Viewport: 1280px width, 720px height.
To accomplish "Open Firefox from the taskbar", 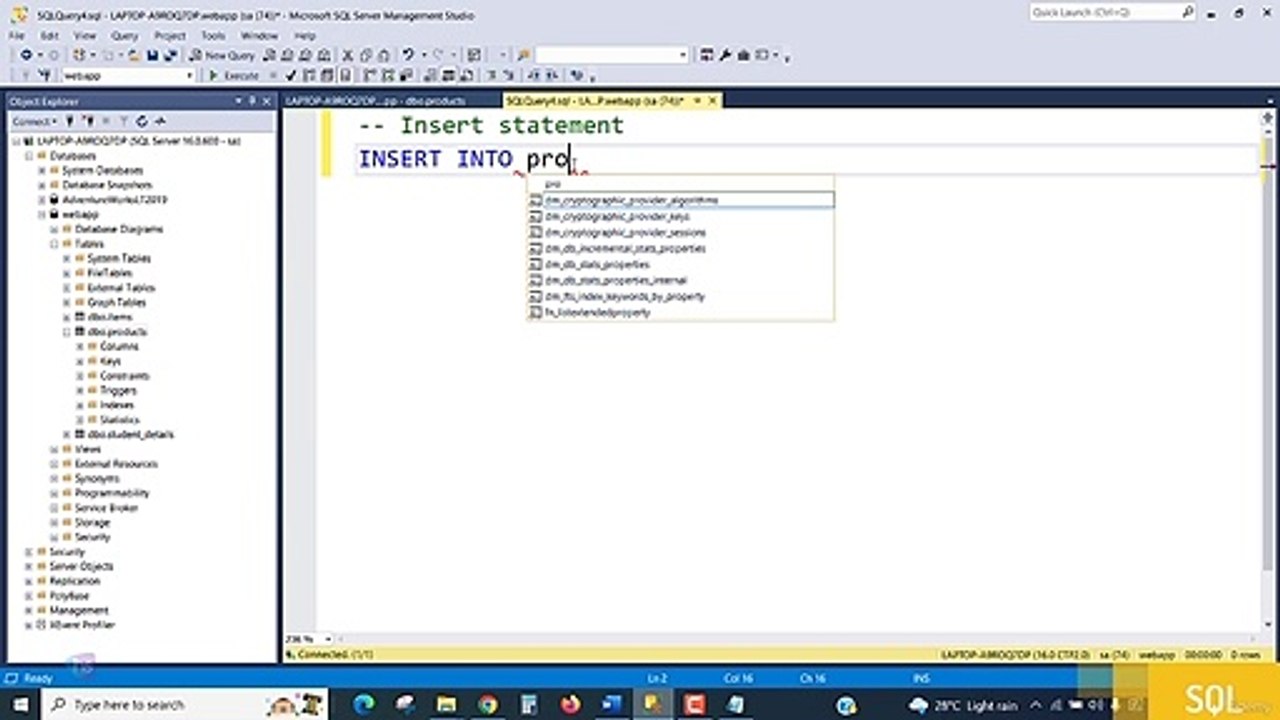I will (x=570, y=704).
